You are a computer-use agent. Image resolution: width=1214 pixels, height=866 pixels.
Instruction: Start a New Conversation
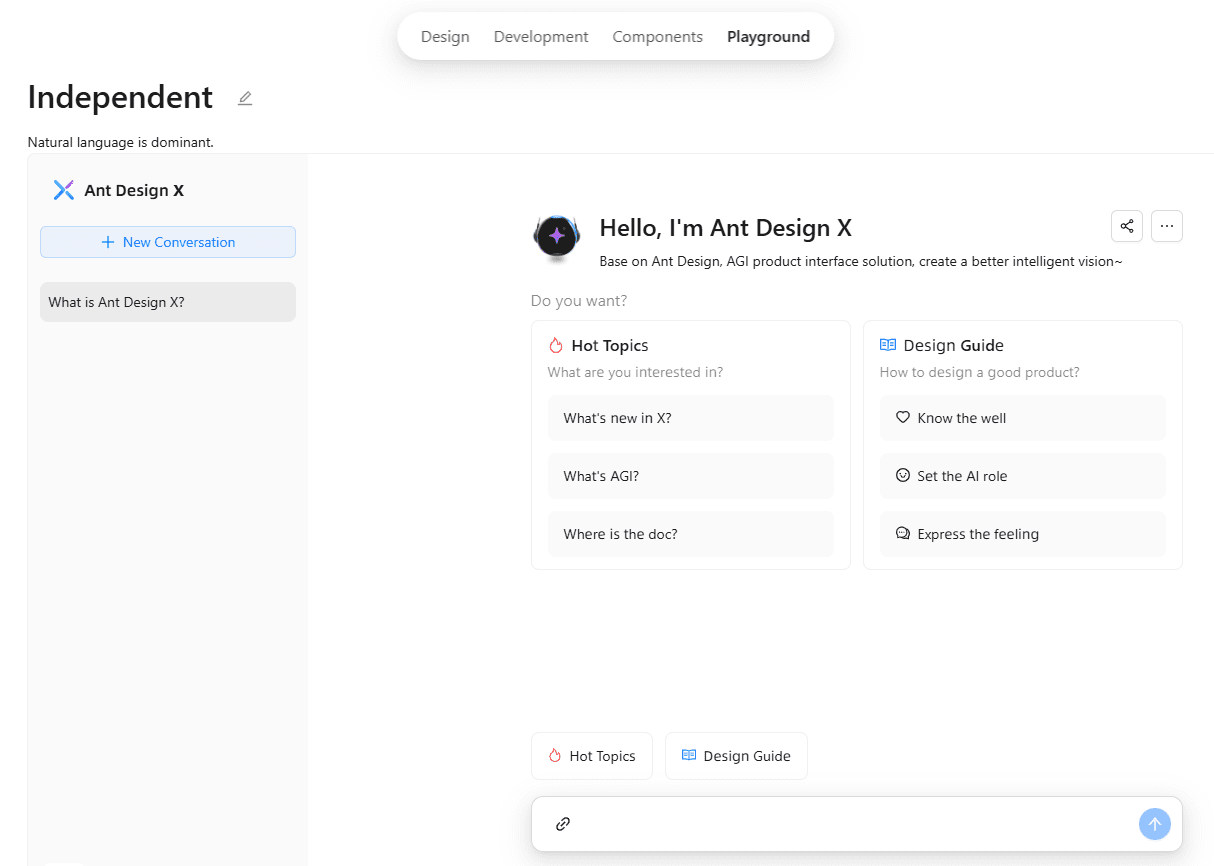(168, 242)
